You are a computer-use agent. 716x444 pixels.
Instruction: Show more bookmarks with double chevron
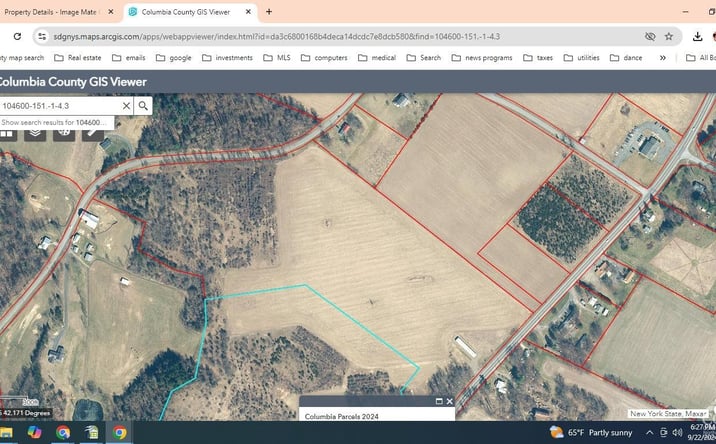[x=663, y=58]
